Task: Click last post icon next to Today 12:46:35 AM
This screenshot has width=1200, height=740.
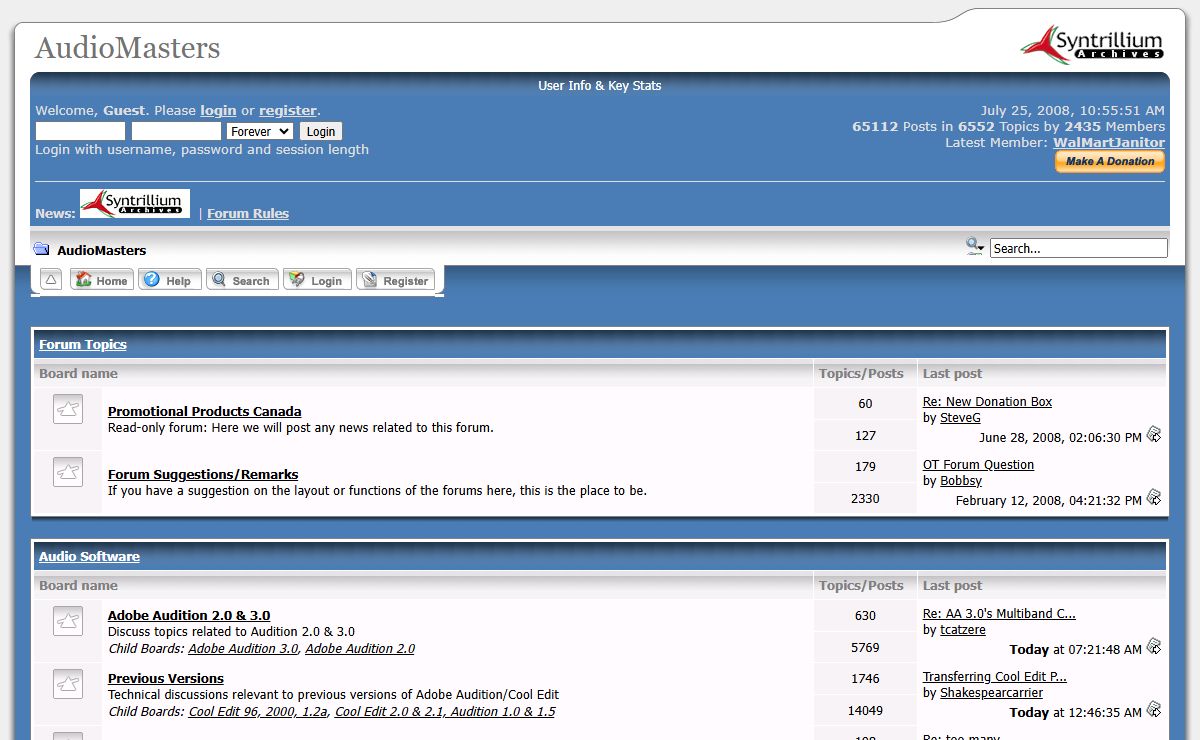Action: point(1154,709)
